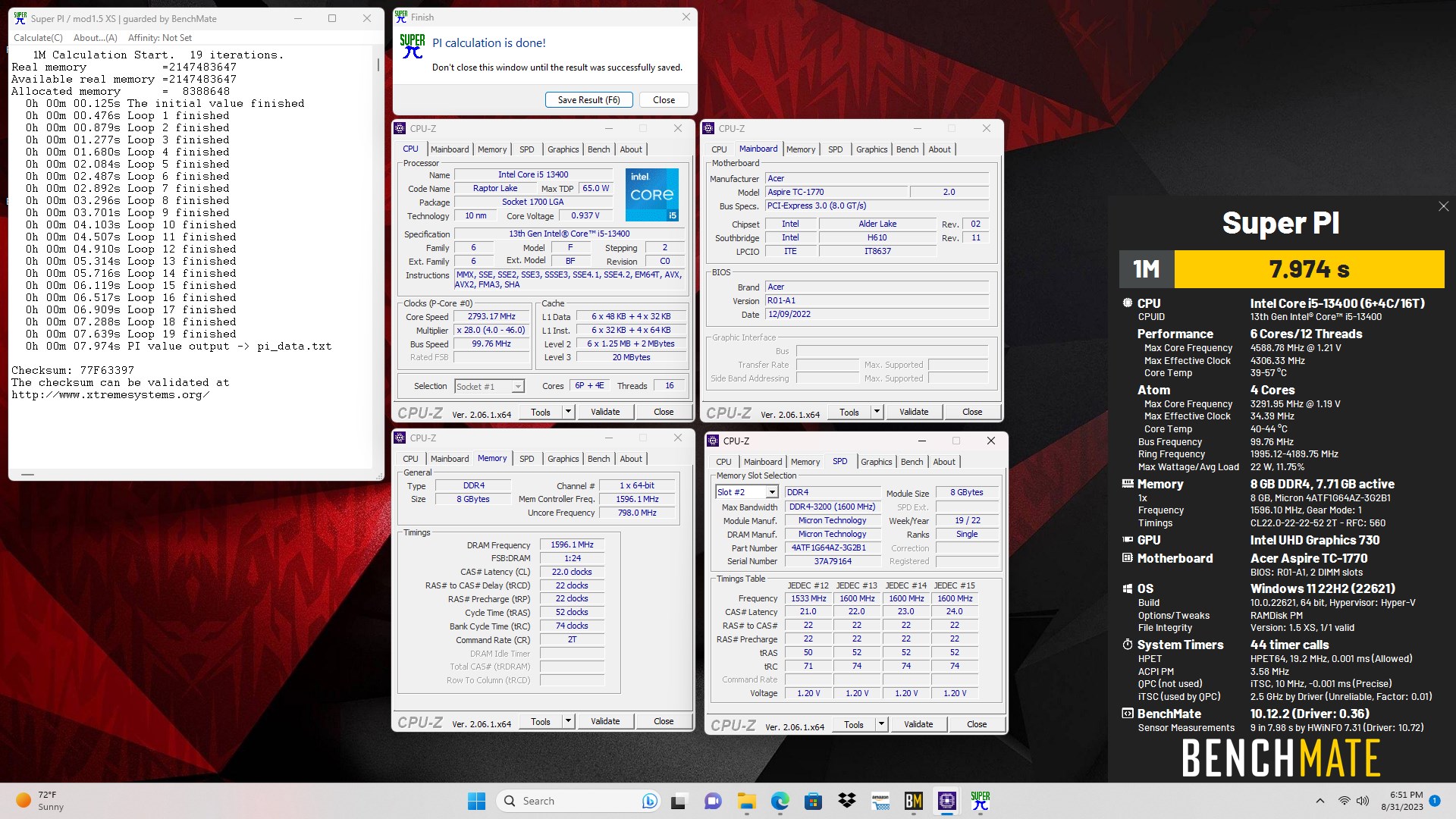Click the BenchMate code icon beside version
Viewport: 1456px width, 819px height.
pos(1128,713)
